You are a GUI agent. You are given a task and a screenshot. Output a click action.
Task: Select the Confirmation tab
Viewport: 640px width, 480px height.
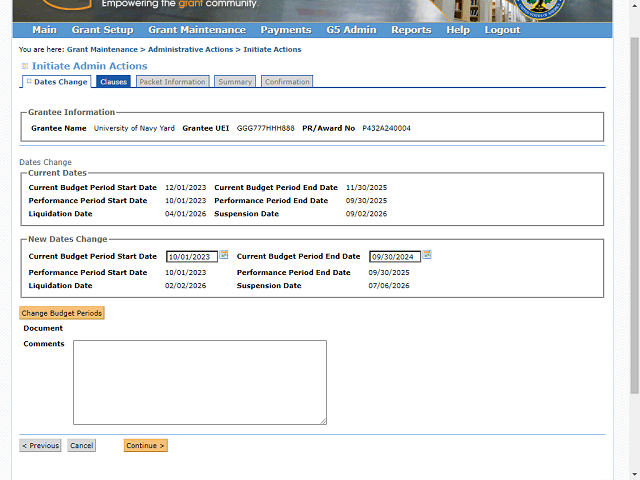pos(287,82)
